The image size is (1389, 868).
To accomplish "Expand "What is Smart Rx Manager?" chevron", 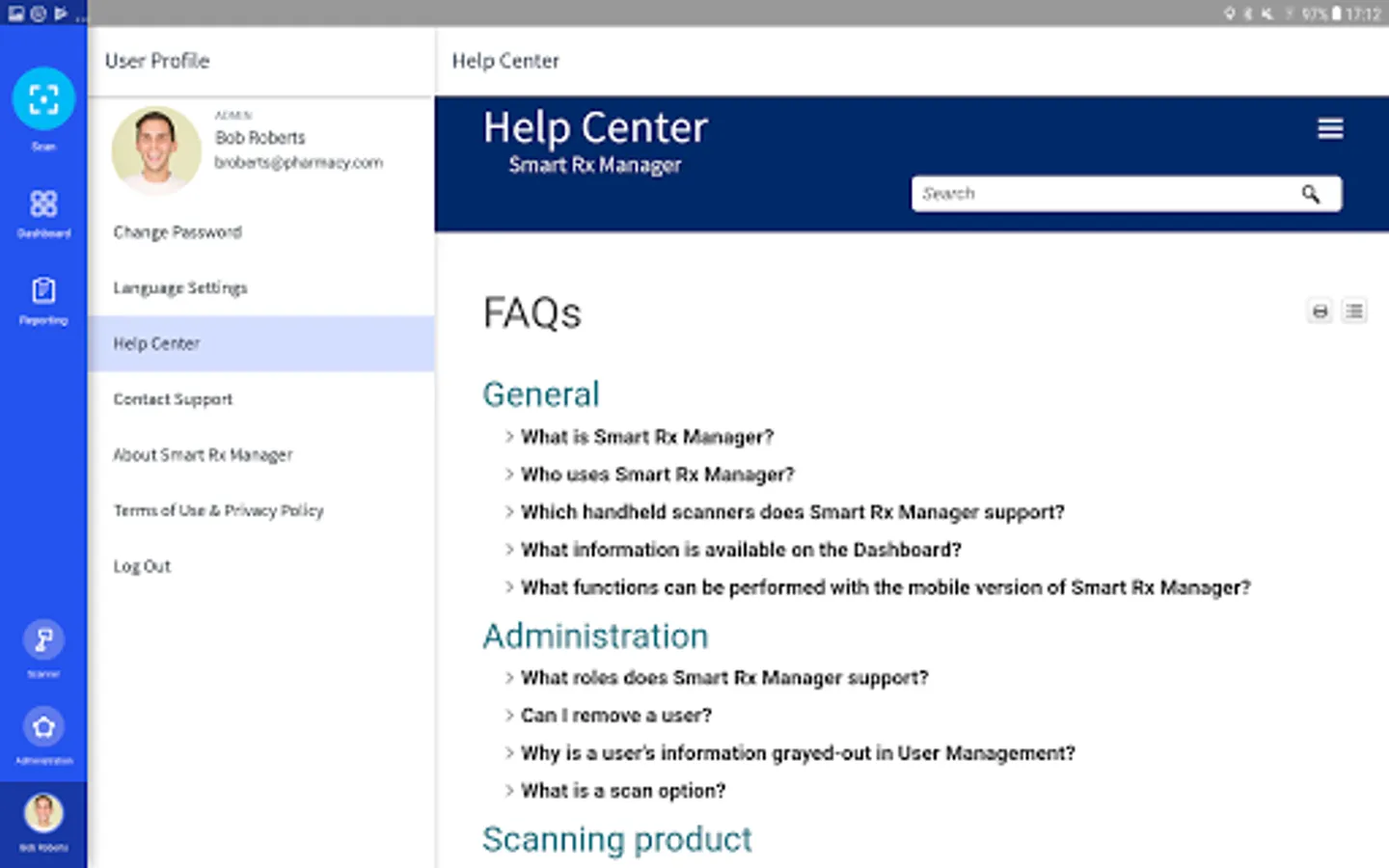I will tap(509, 437).
